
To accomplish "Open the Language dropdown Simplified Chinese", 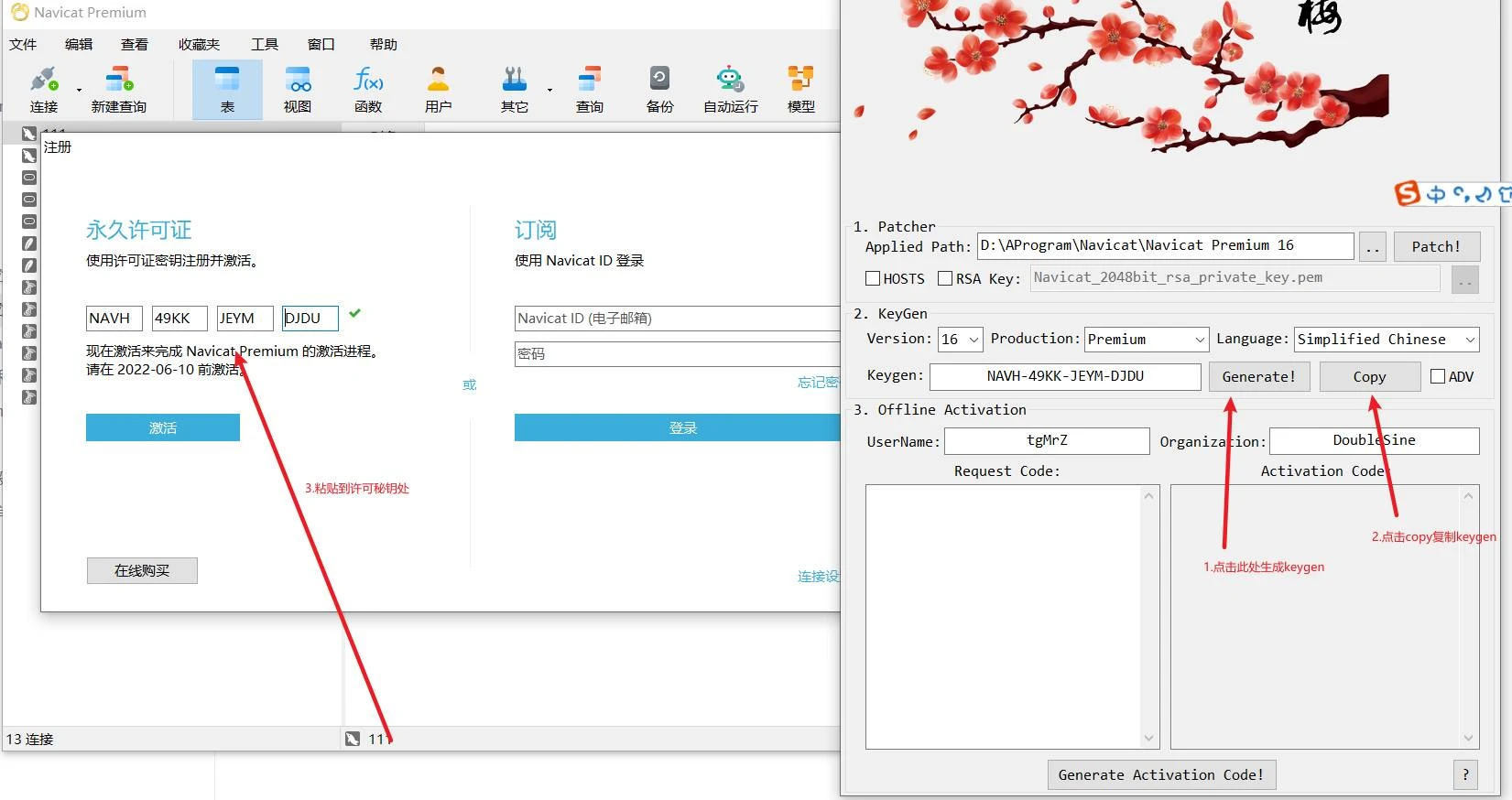I will (x=1387, y=340).
